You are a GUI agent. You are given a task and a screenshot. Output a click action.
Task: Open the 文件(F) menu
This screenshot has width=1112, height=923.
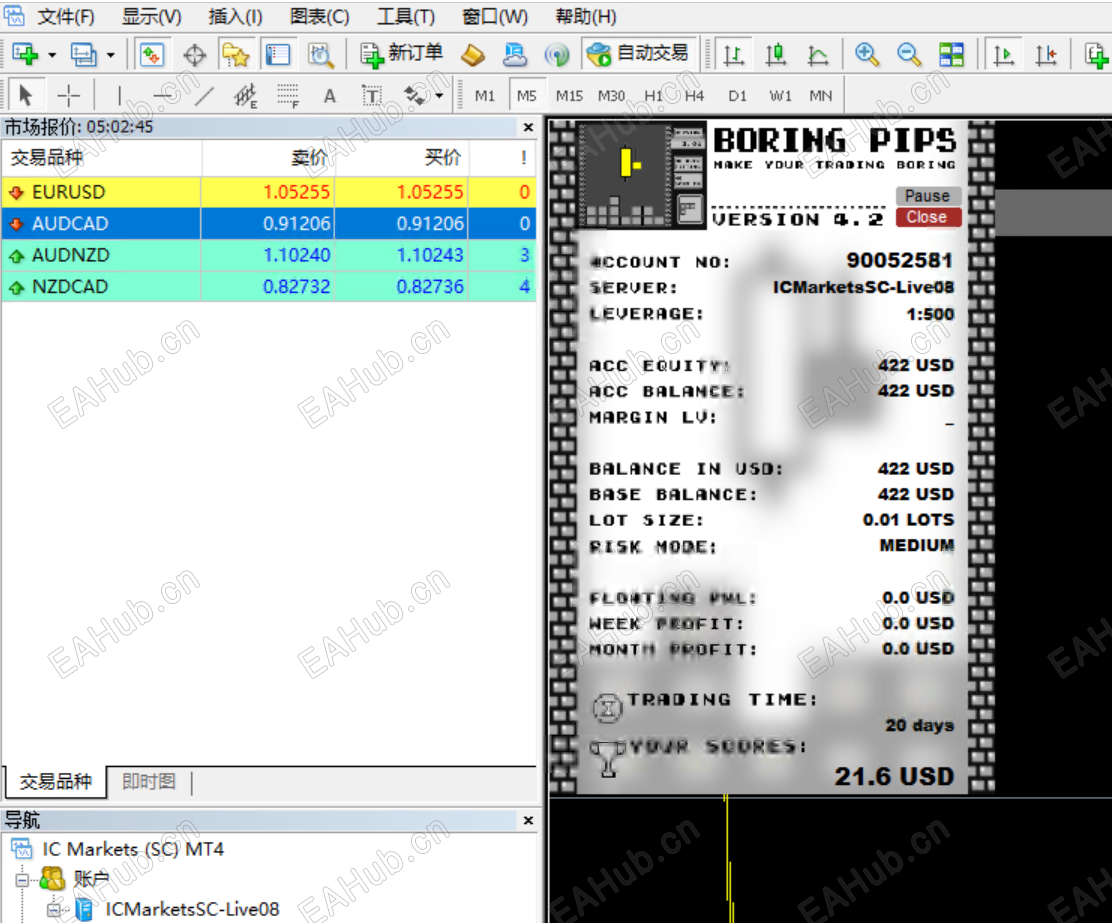coord(65,16)
